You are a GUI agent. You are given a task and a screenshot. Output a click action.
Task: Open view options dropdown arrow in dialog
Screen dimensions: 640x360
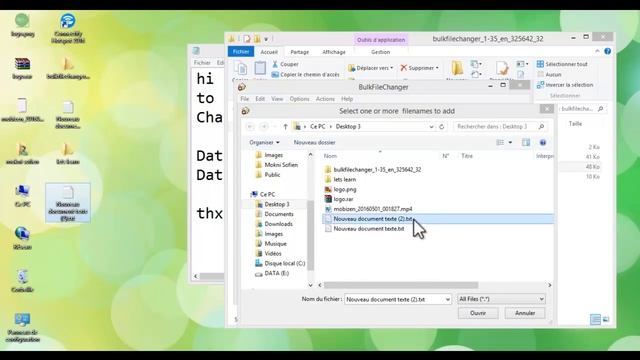[510, 142]
